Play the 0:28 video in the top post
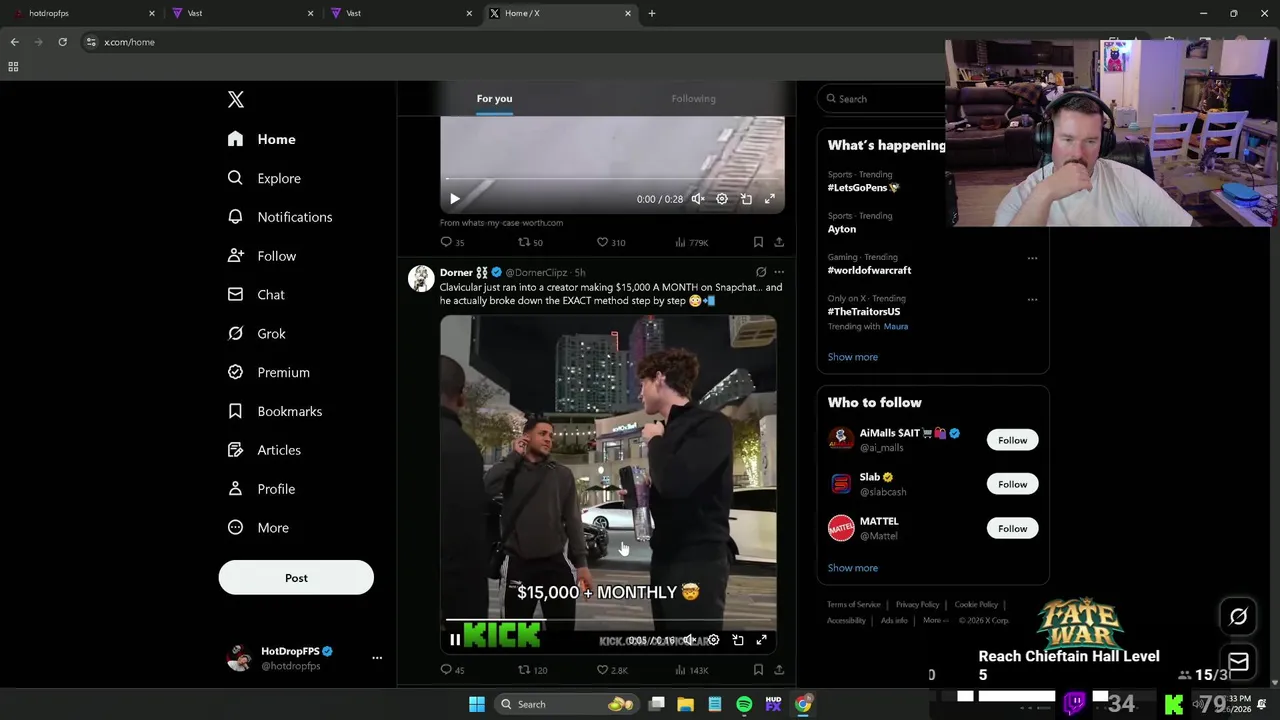The height and width of the screenshot is (720, 1280). (x=454, y=199)
